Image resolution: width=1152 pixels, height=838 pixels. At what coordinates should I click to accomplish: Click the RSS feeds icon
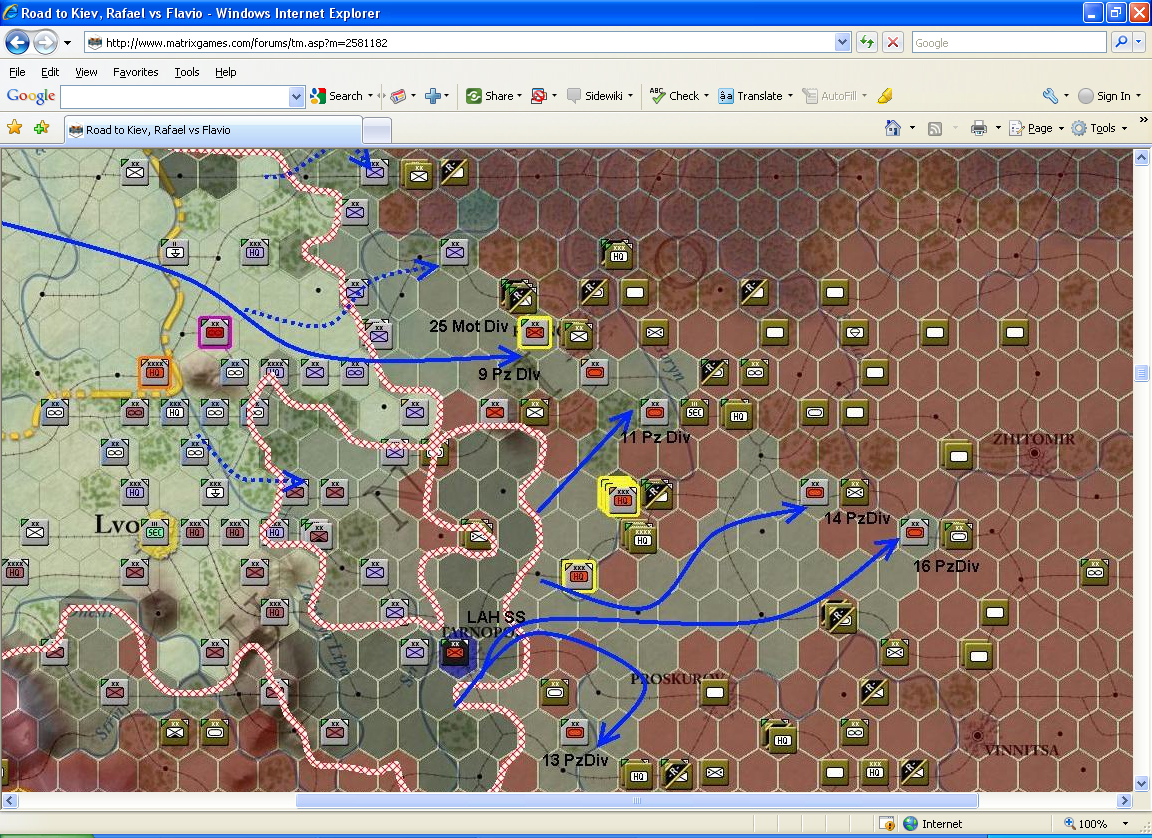click(x=935, y=129)
